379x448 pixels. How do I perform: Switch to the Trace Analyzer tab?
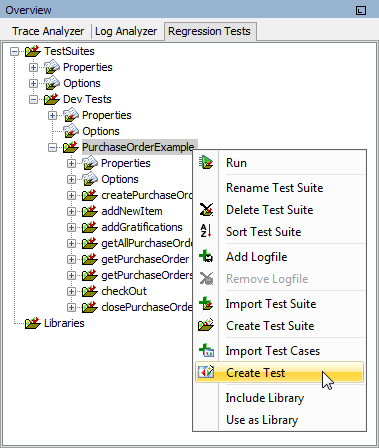point(48,31)
